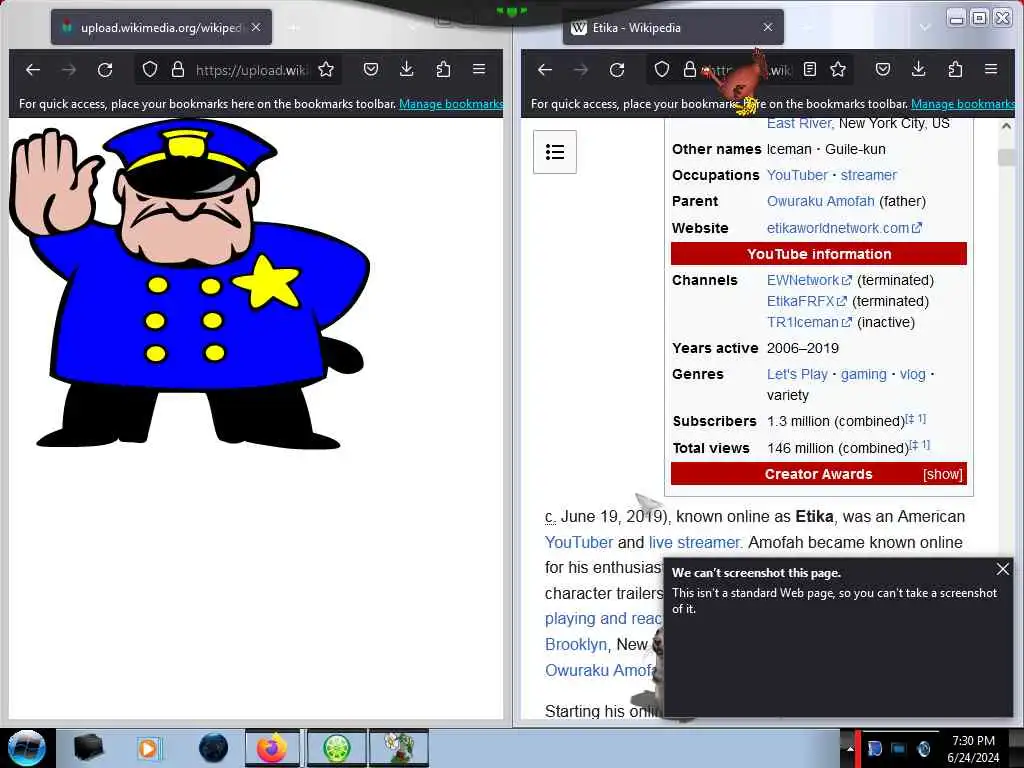Open the YouTuber occupation link
Viewport: 1024px width, 768px height.
pos(797,175)
